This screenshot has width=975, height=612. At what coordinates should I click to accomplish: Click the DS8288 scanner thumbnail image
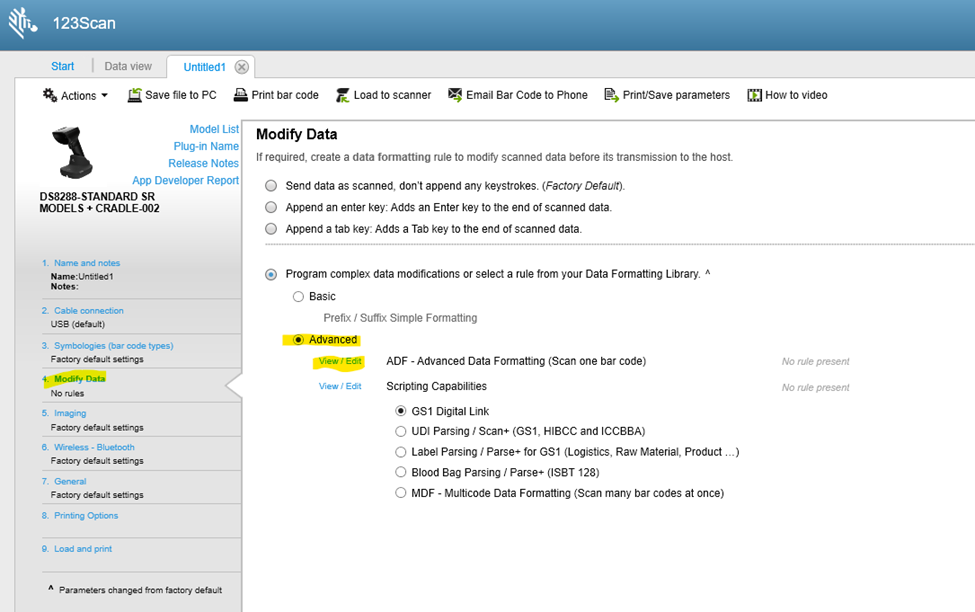pos(74,152)
